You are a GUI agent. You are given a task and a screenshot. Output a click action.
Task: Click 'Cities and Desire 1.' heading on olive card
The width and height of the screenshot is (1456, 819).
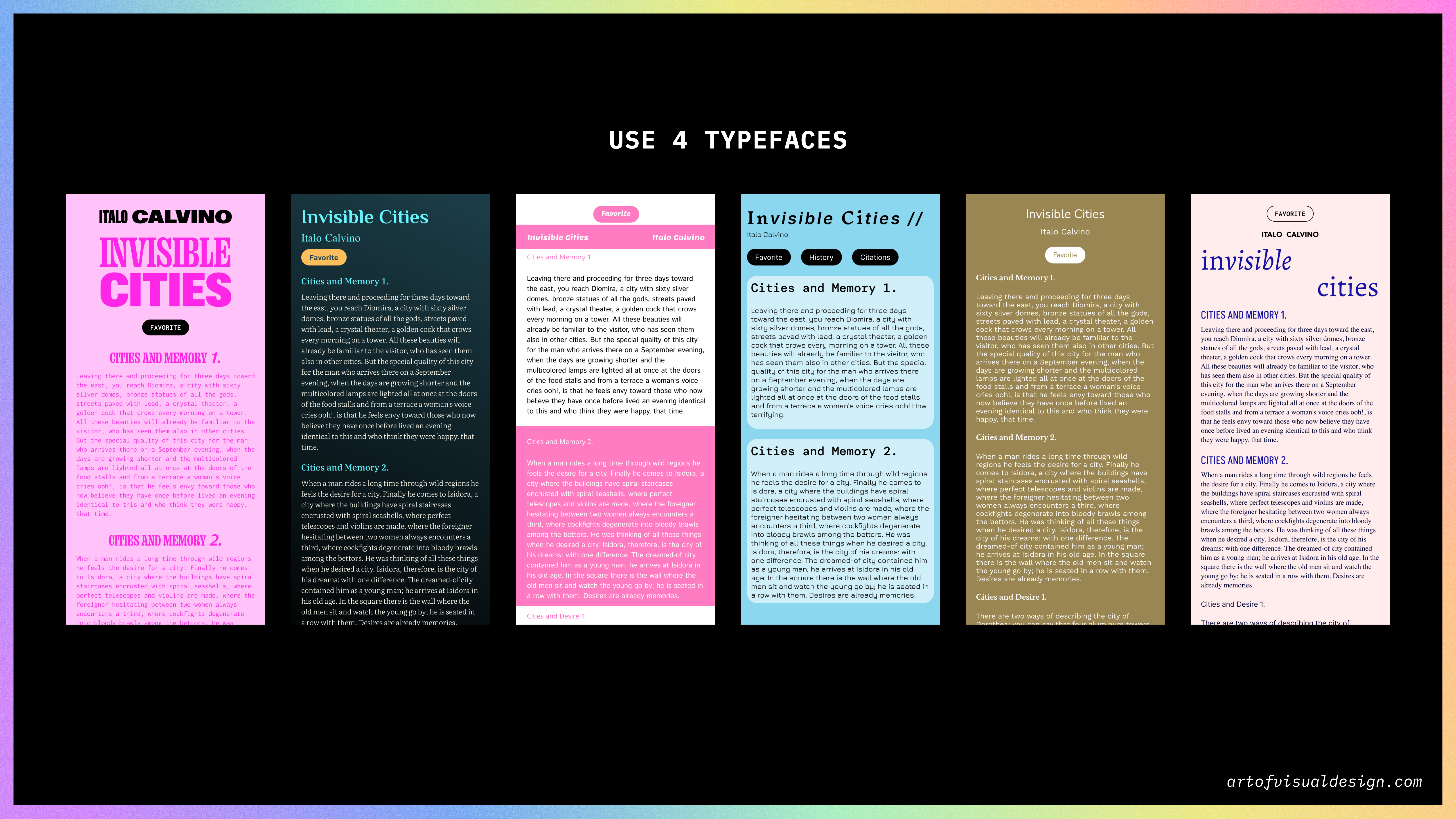pyautogui.click(x=1011, y=597)
